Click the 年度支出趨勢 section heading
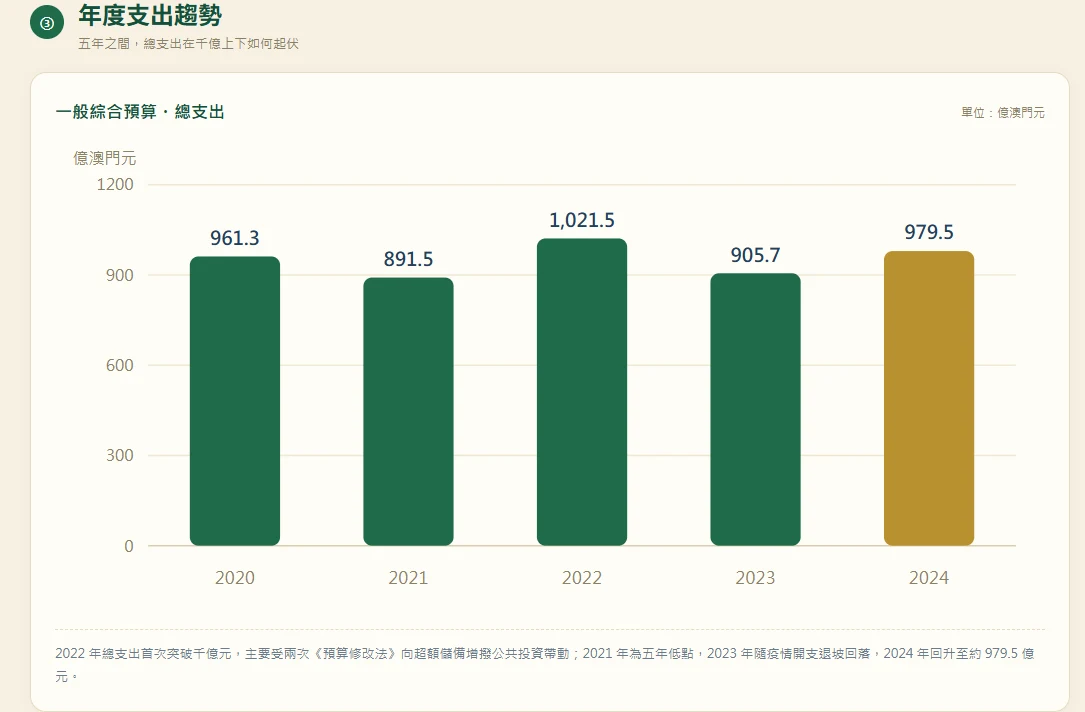1085x712 pixels. click(150, 15)
